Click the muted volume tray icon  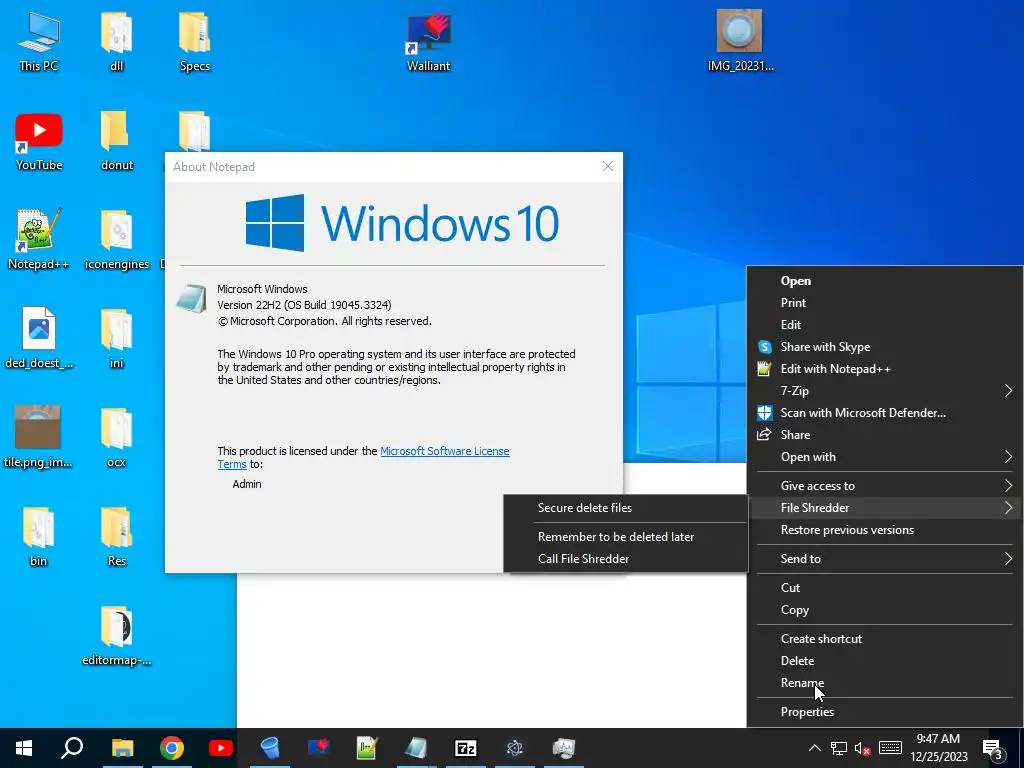863,748
